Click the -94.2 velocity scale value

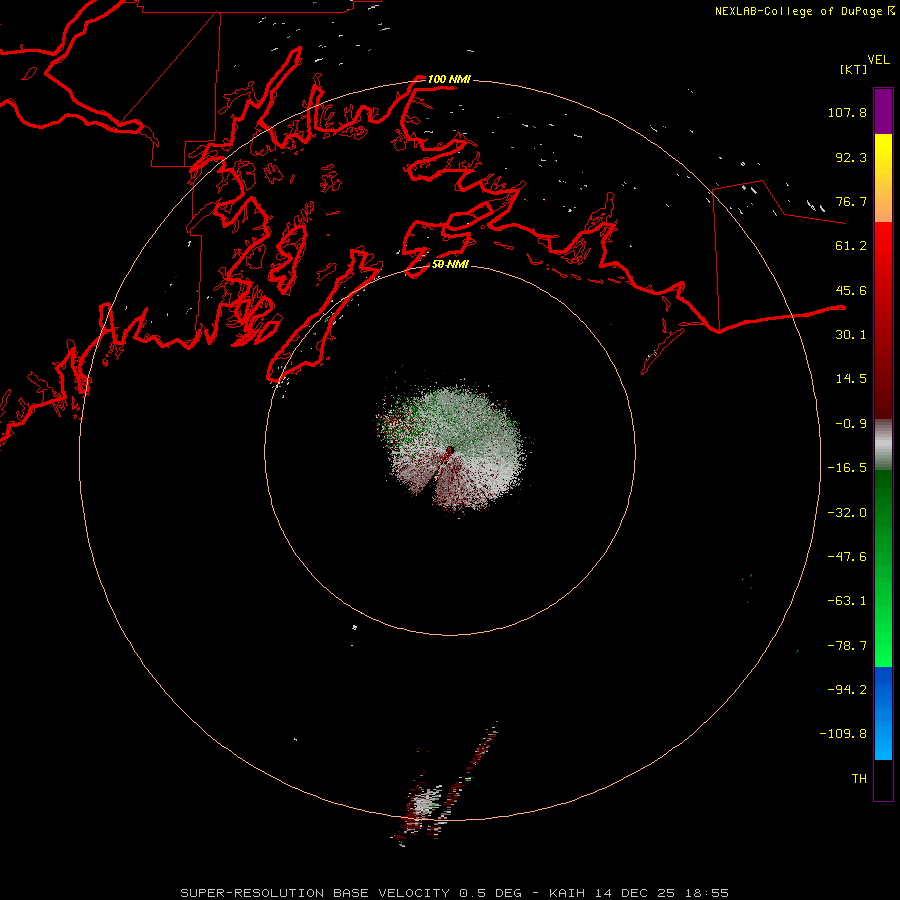pos(847,690)
